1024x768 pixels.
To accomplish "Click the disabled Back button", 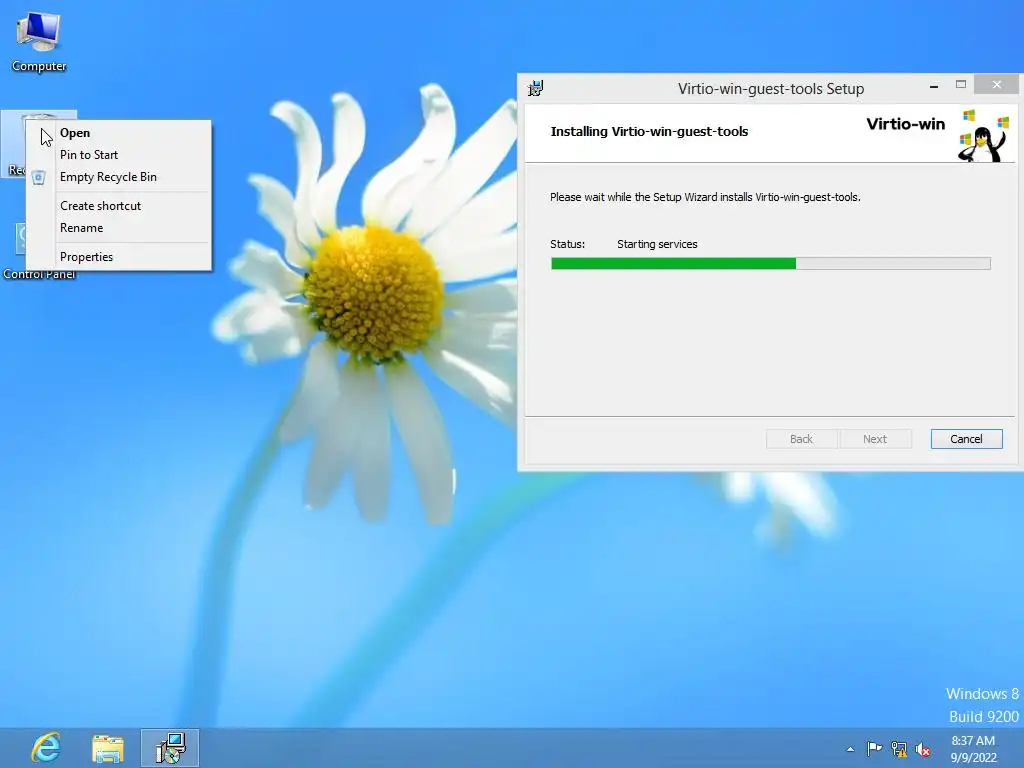I will point(801,439).
